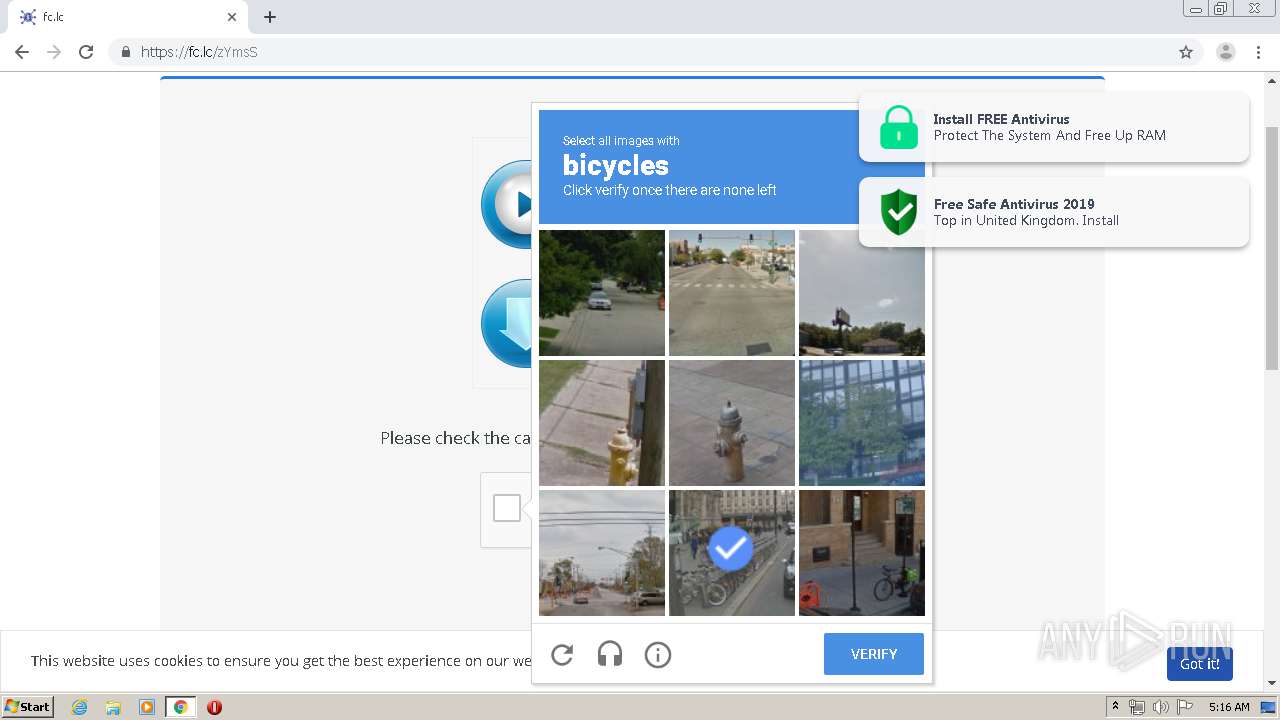The image size is (1280, 720).
Task: Show hidden tray icons arrow
Action: click(1115, 707)
